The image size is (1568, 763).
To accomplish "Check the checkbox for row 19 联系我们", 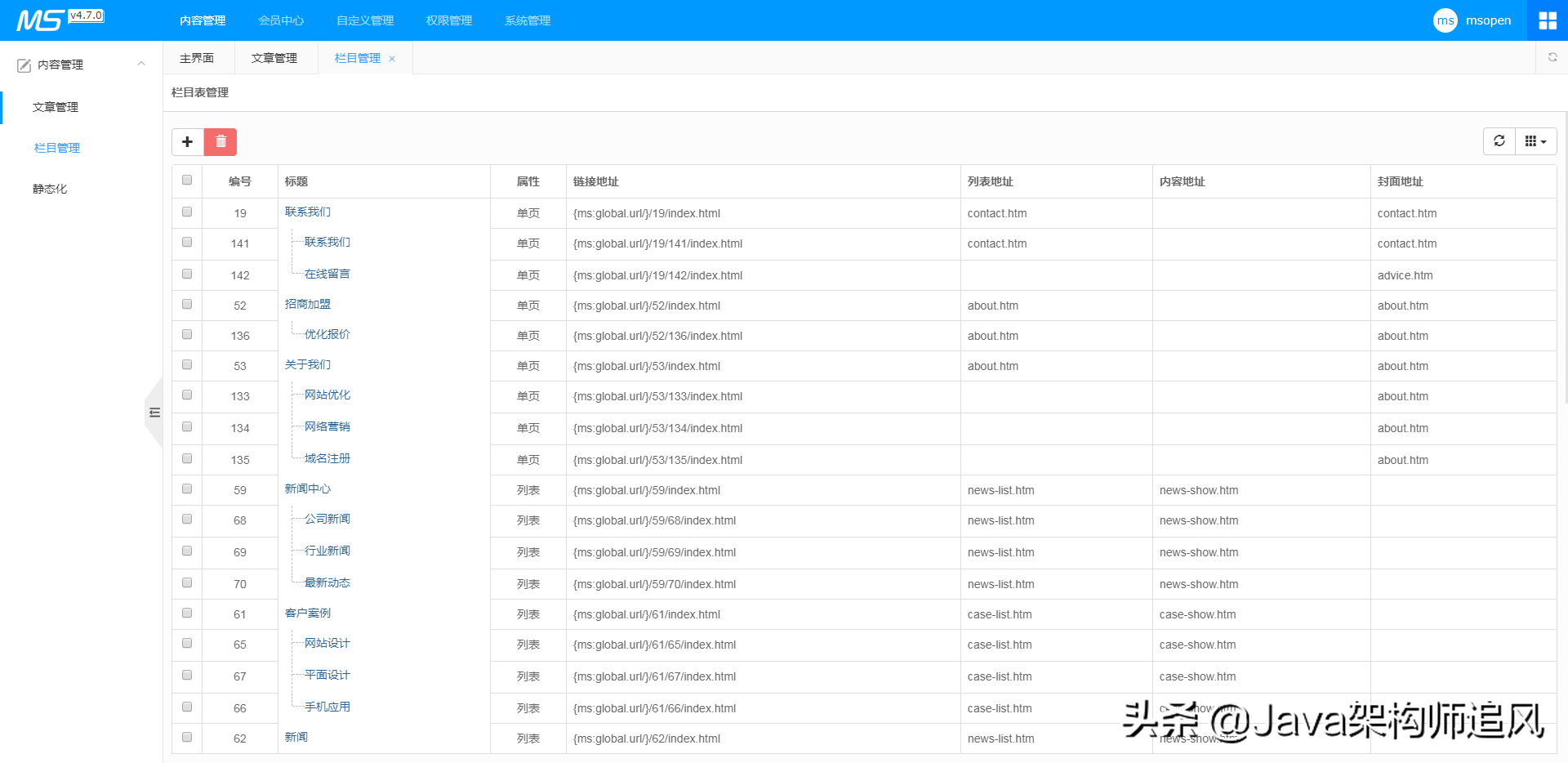I will click(187, 212).
